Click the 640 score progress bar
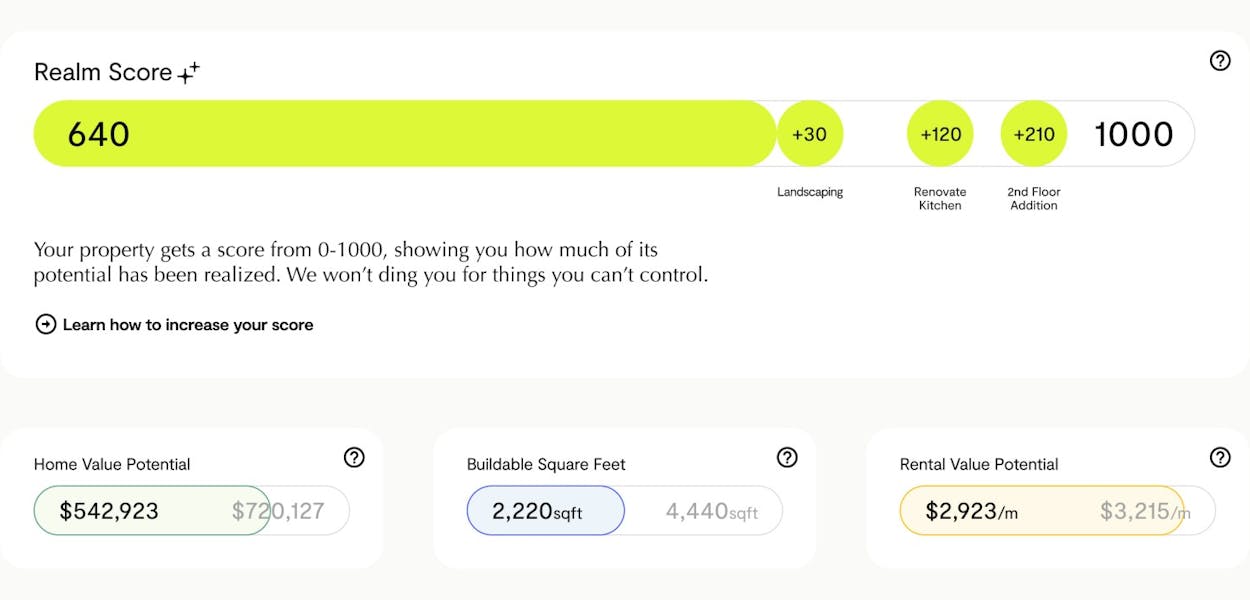 pos(405,133)
